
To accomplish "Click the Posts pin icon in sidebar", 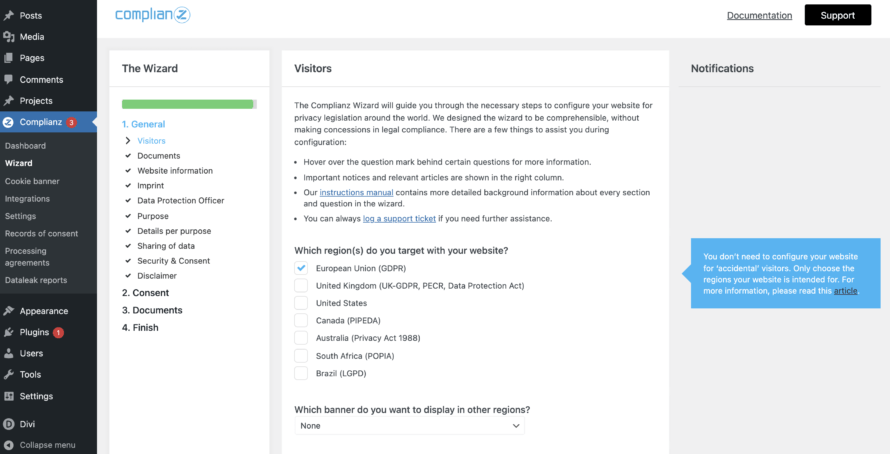I will click(9, 15).
